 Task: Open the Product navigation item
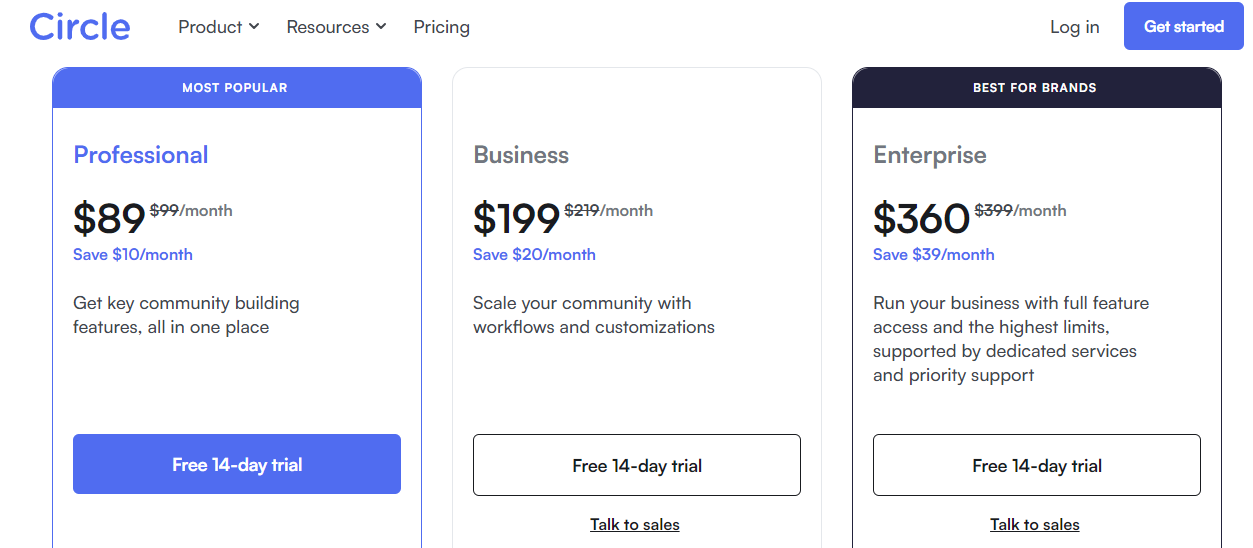tap(219, 27)
